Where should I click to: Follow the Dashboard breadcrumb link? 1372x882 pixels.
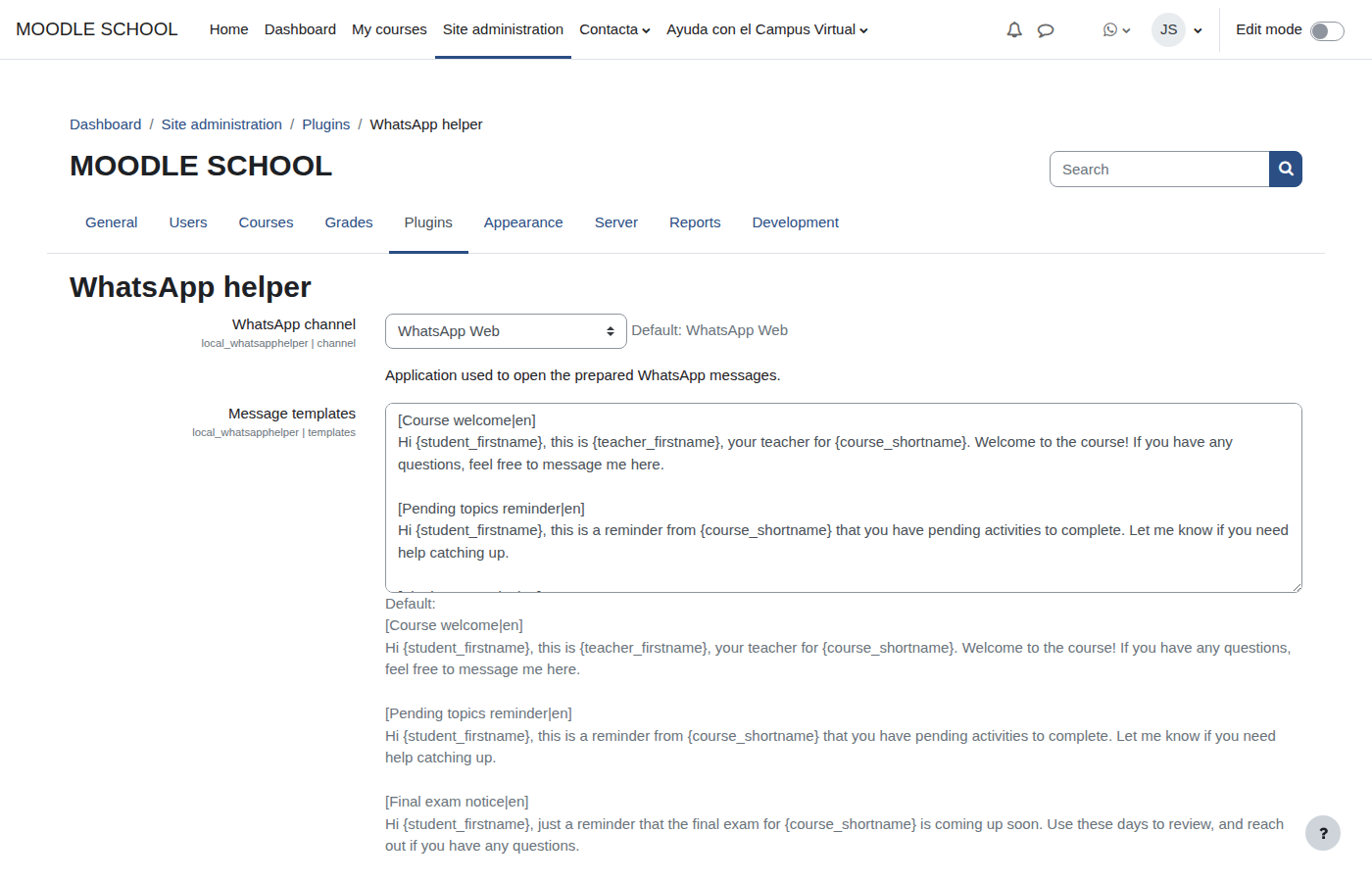(106, 124)
